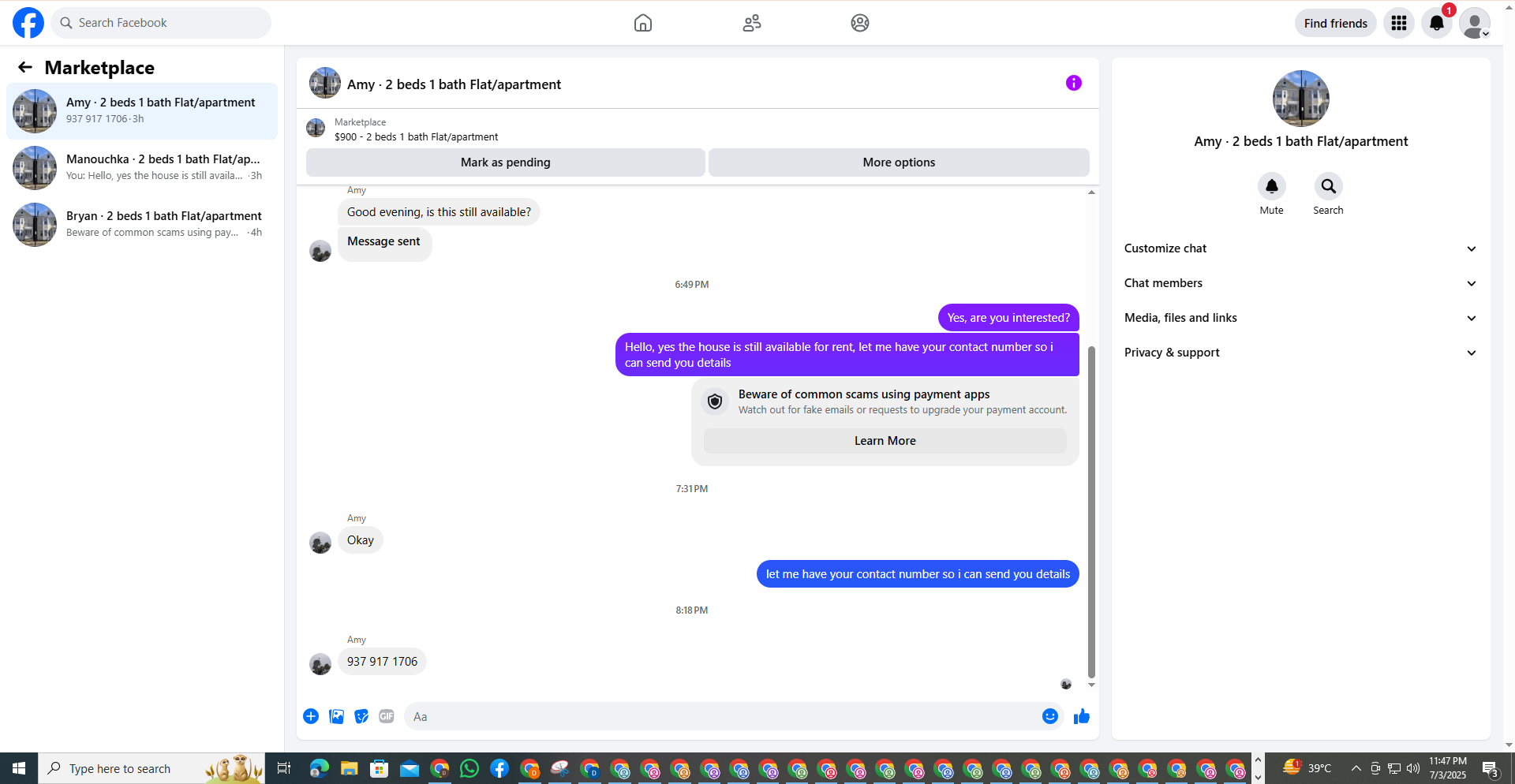Click the chat scrollbar thumb
Viewport: 1515px width, 784px height.
1091,511
